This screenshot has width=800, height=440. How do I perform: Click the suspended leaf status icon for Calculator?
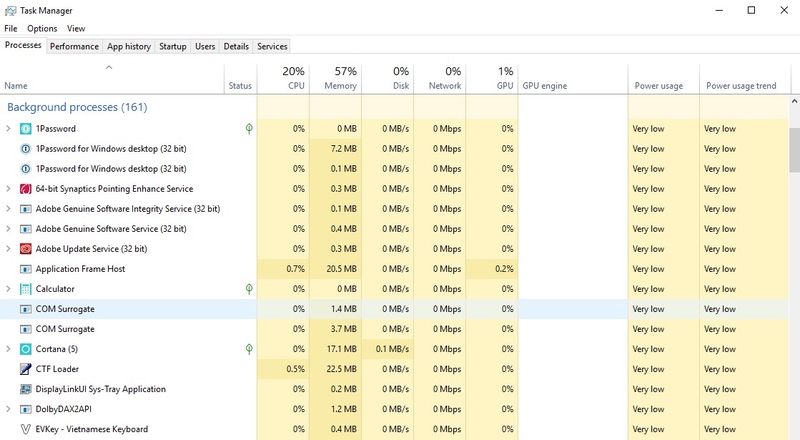249,289
